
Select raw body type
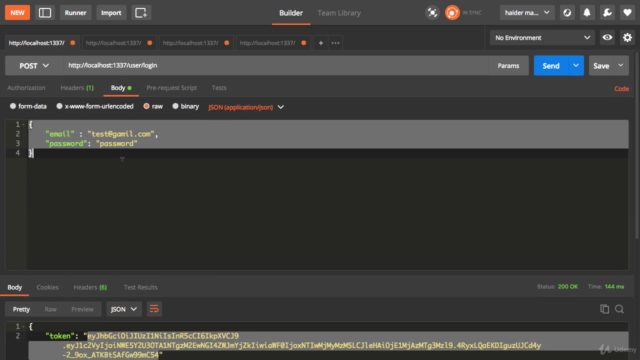pyautogui.click(x=153, y=106)
